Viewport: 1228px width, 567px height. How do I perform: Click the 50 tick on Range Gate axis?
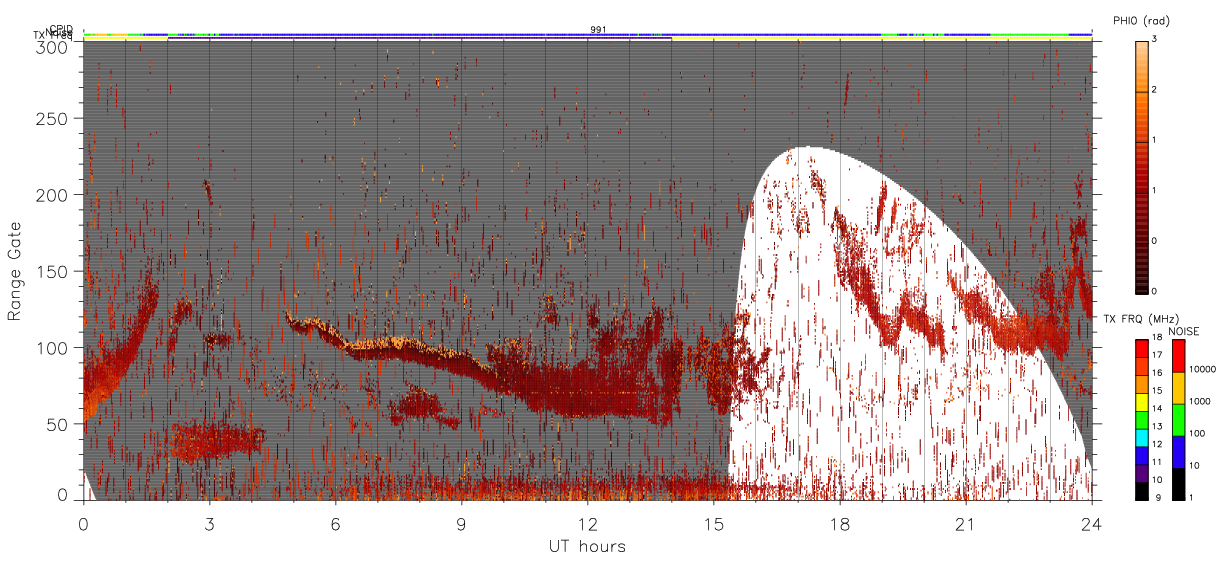(57, 424)
